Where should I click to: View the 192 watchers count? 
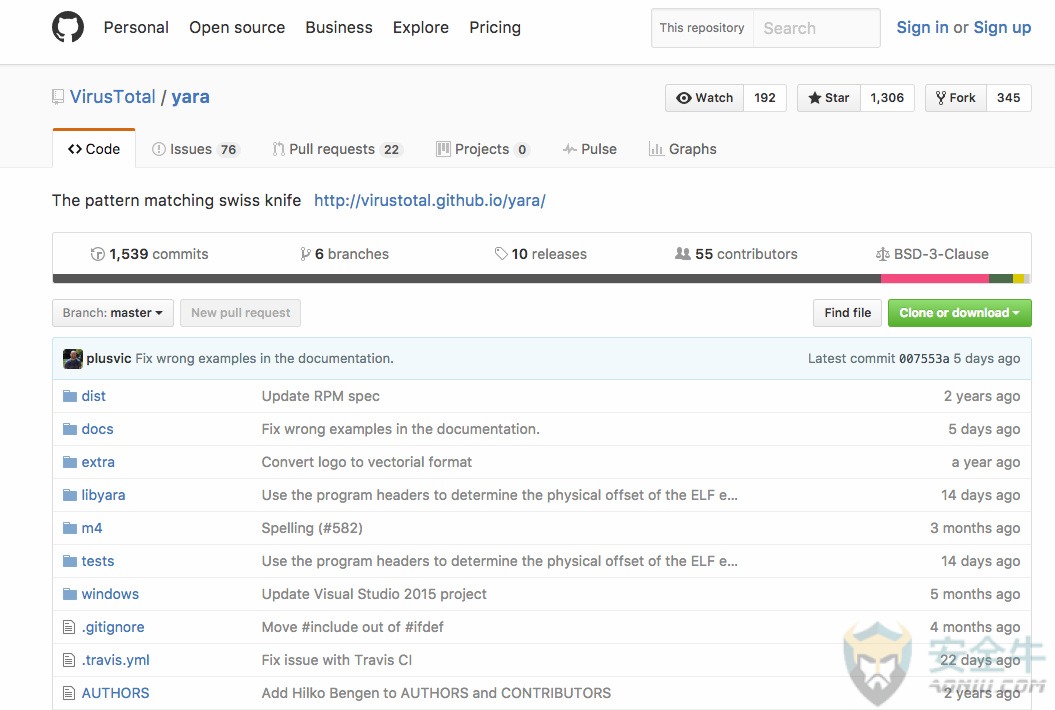[765, 98]
